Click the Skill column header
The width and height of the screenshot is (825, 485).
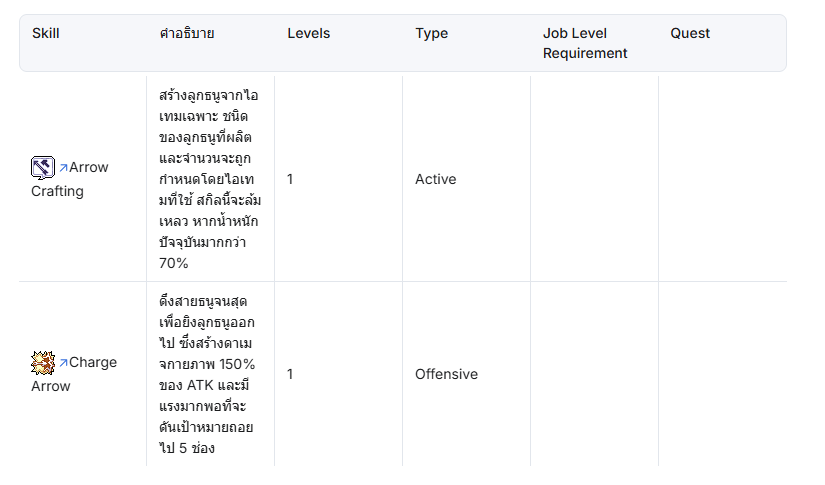(46, 33)
